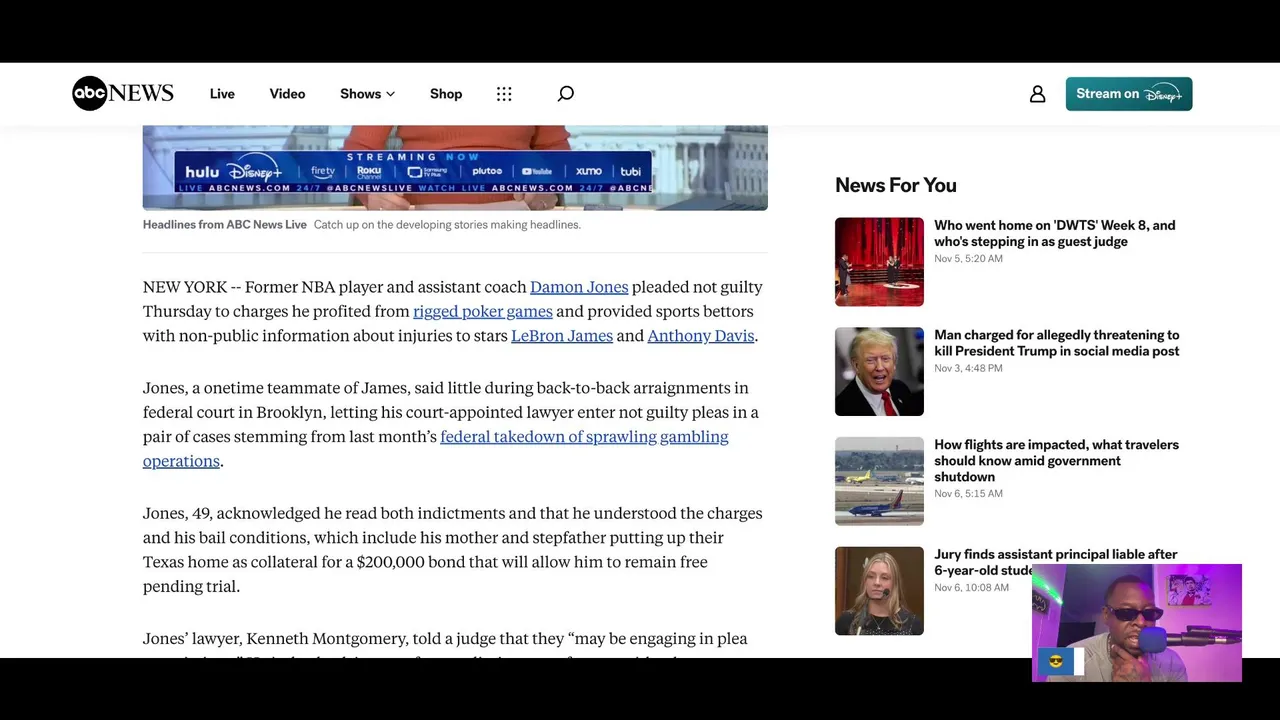The image size is (1280, 720).
Task: Click the sunglasses emoji badge on webcam
Action: pyautogui.click(x=1055, y=662)
